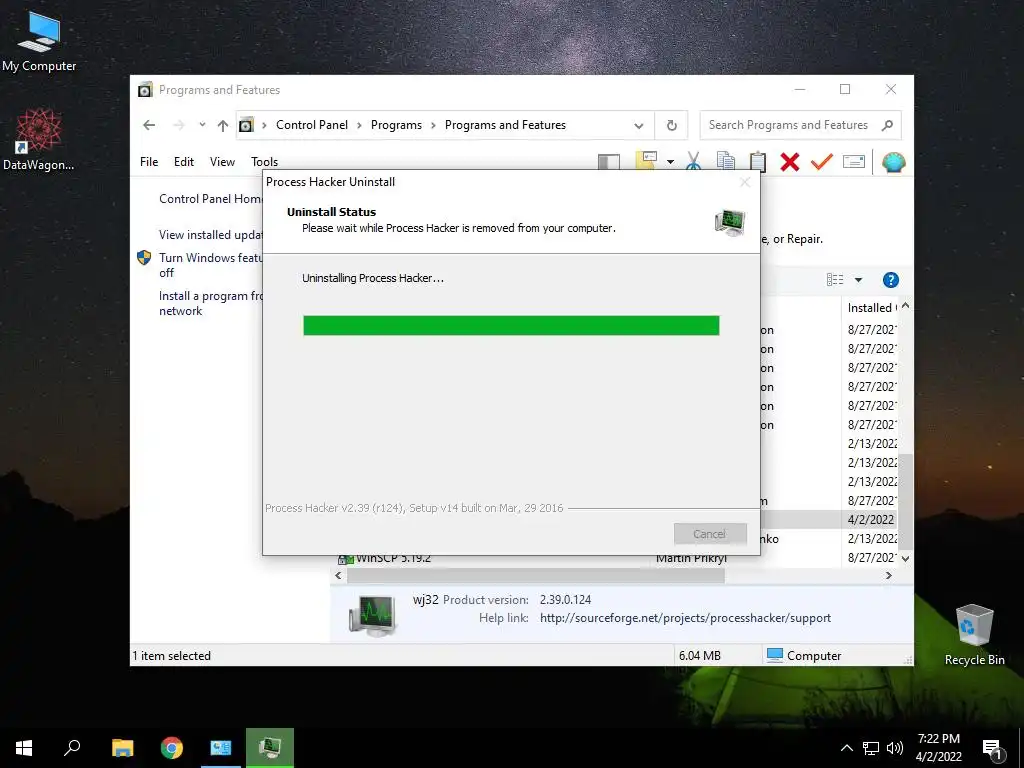Open Turn Windows features on or off
1024x768 pixels.
[x=210, y=265]
